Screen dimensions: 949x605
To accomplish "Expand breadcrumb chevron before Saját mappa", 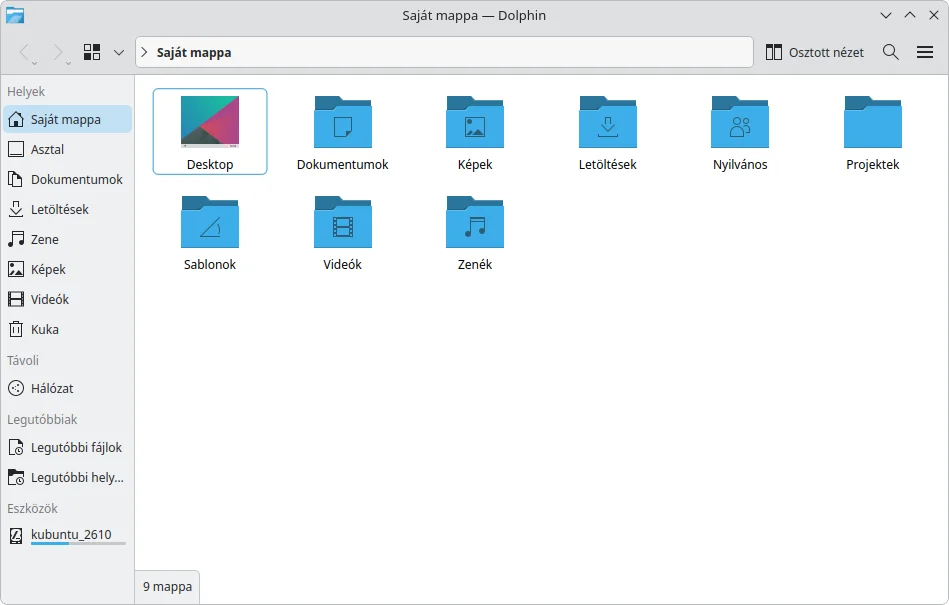I will 145,52.
